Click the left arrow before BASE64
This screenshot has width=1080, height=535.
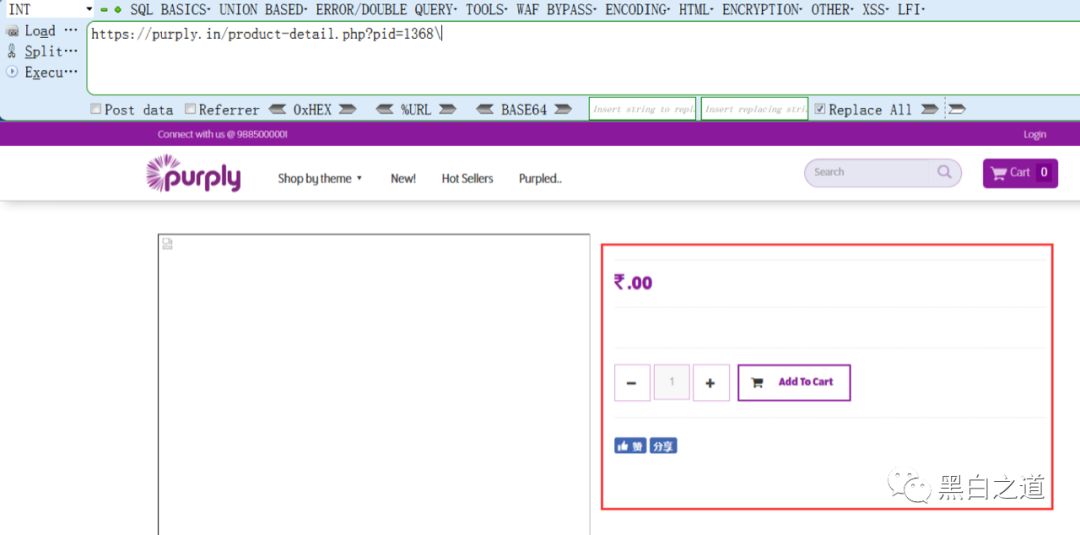(x=486, y=109)
